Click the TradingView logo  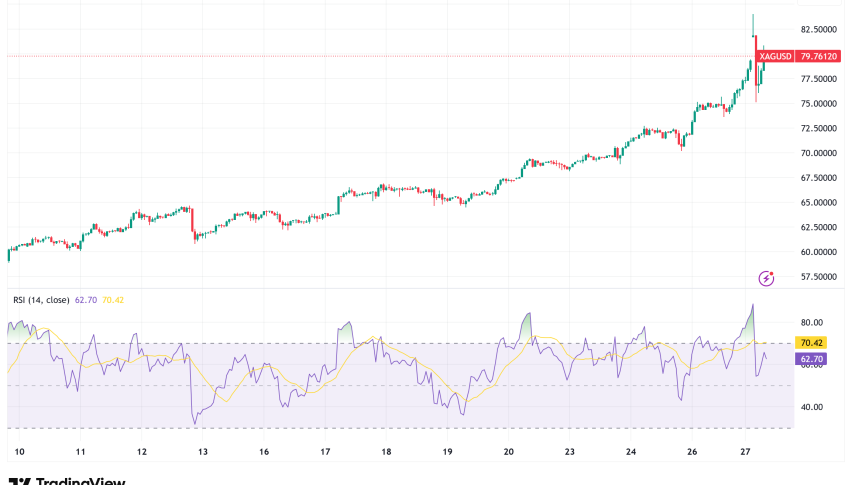click(66, 480)
